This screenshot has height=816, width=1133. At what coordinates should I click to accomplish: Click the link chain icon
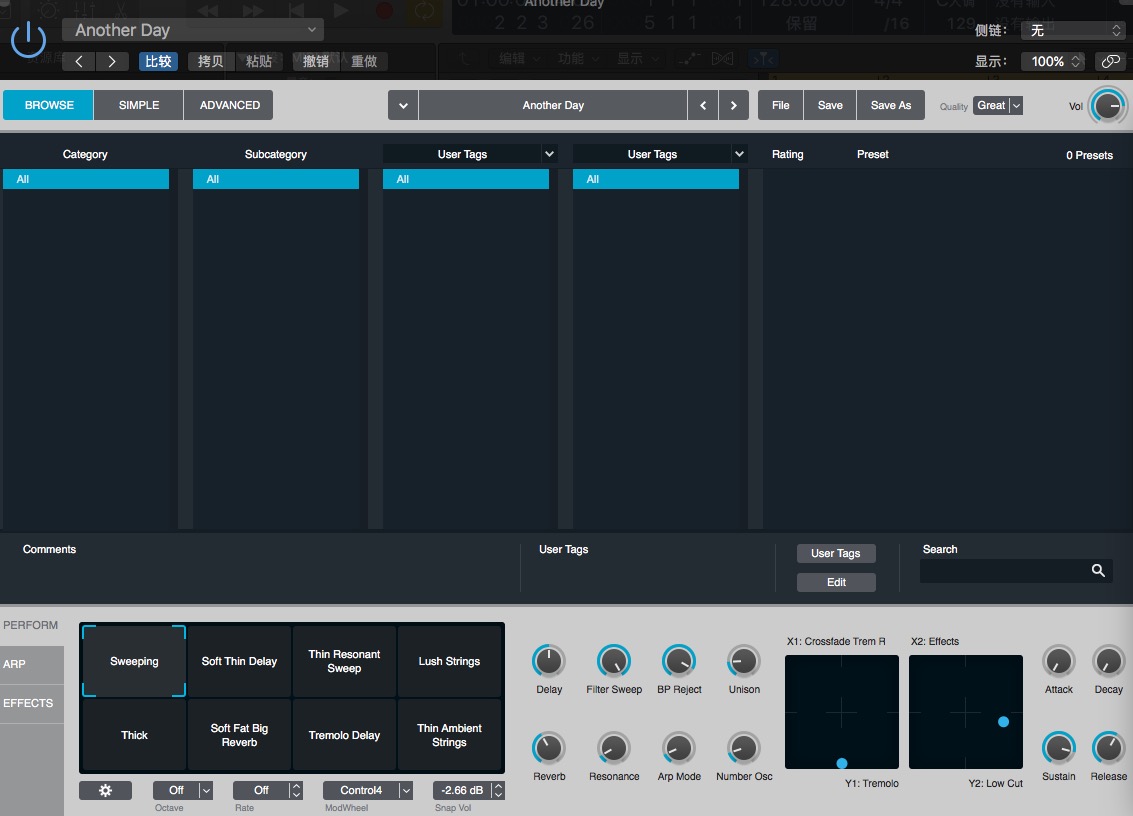click(x=1111, y=61)
